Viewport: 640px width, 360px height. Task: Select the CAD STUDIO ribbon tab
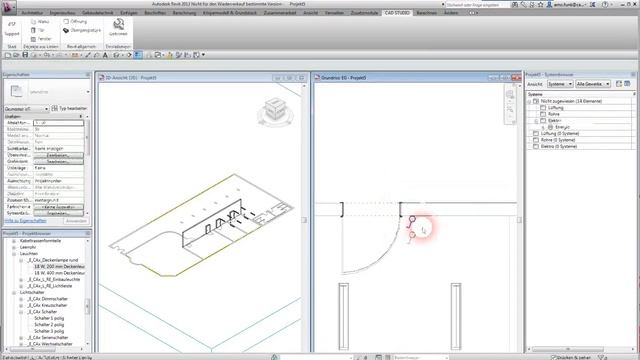(397, 13)
